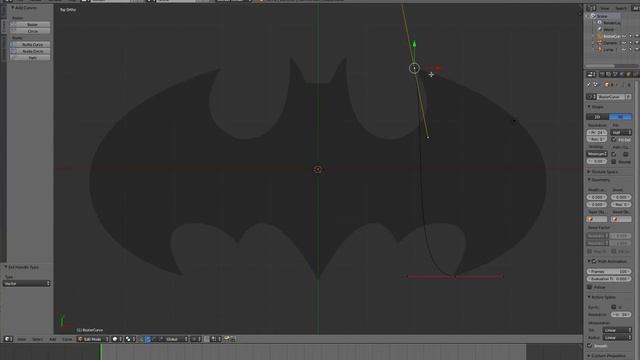Open the Render Layers properties tab icon
This screenshot has height=360, width=640.
609,74
